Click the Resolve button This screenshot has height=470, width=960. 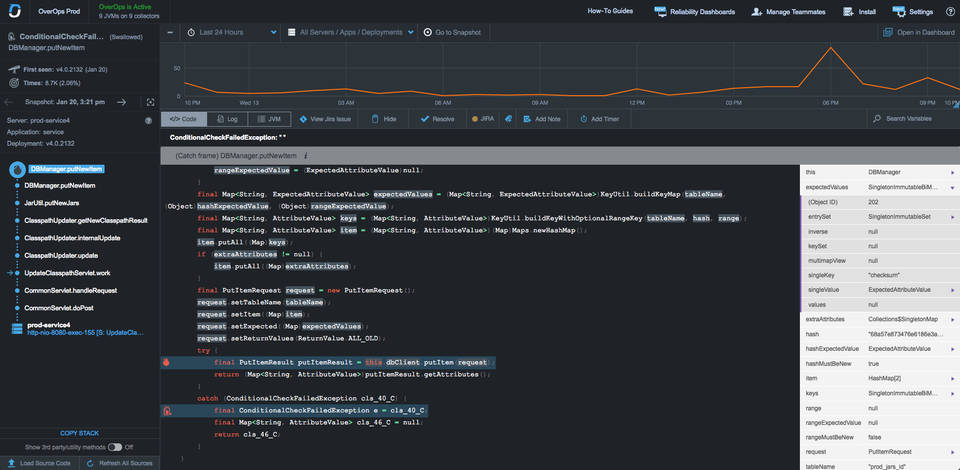[437, 118]
